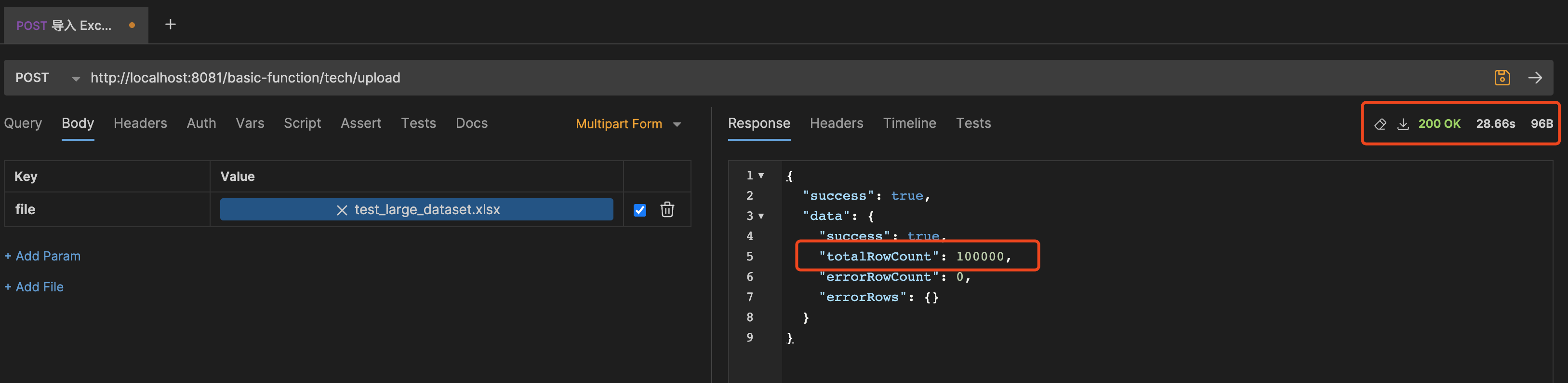The width and height of the screenshot is (1568, 383).
Task: Click the 28.66s response time
Action: (x=1495, y=123)
